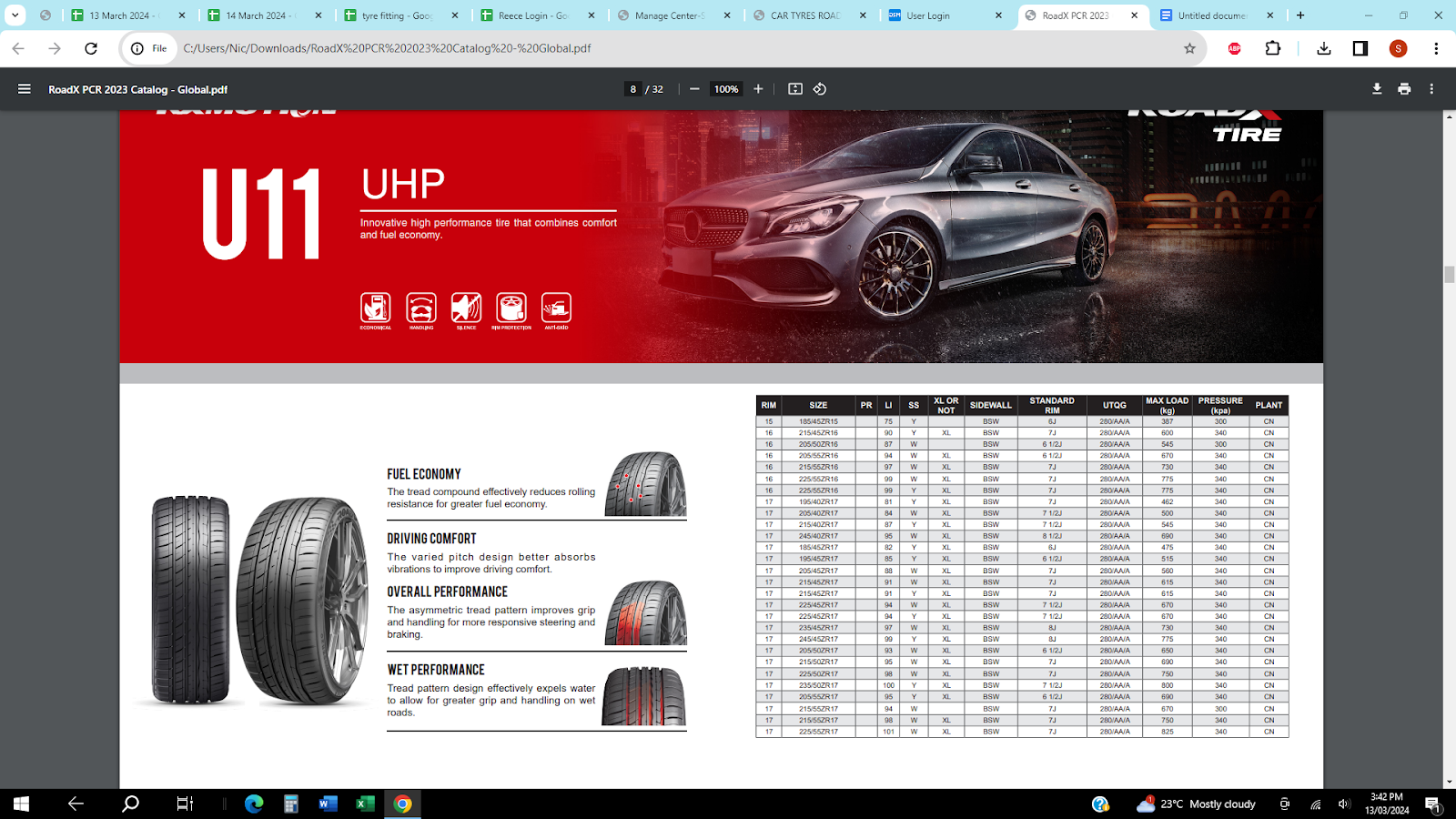1456x819 pixels.
Task: Click the UTQG column header
Action: (1115, 406)
